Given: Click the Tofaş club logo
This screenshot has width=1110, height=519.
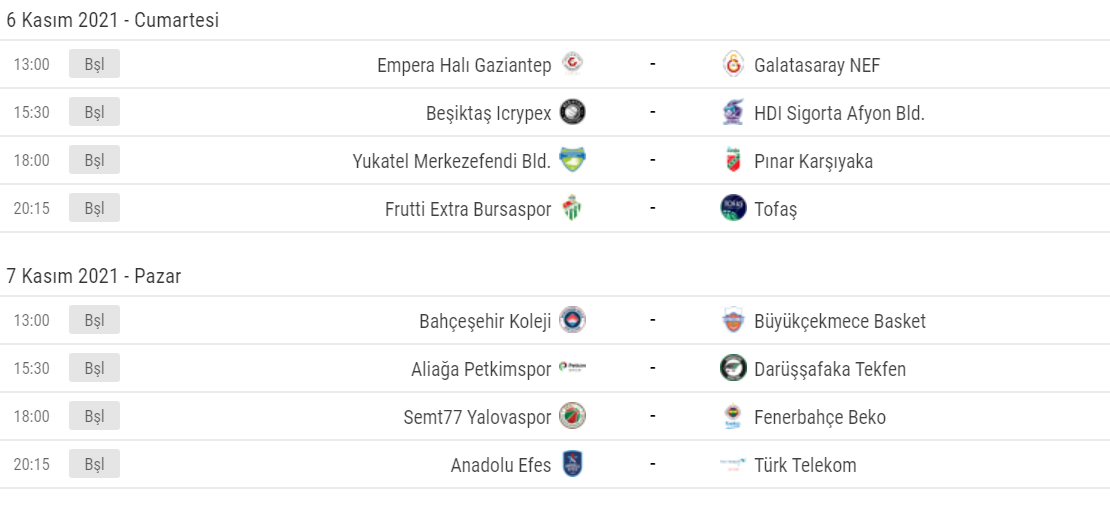Looking at the screenshot, I should (x=733, y=208).
